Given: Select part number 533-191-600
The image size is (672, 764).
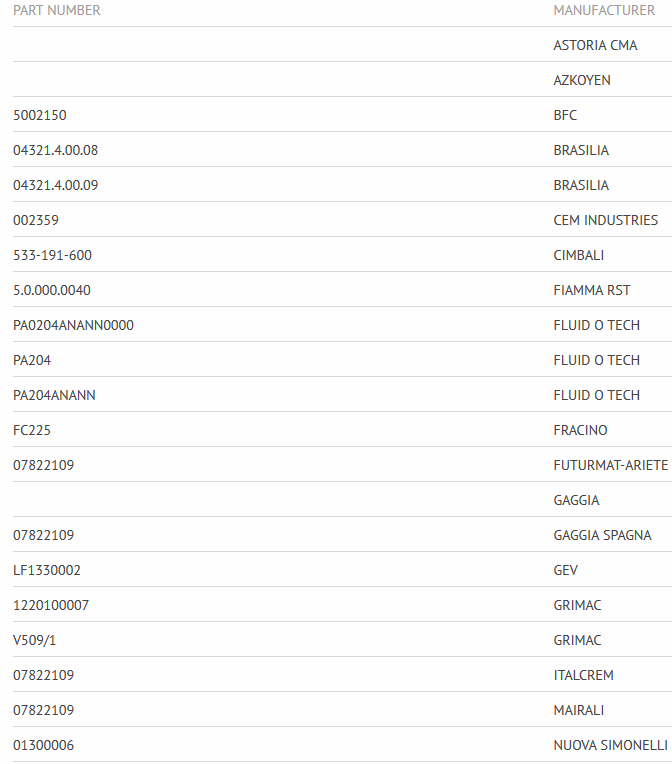Looking at the screenshot, I should (52, 255).
